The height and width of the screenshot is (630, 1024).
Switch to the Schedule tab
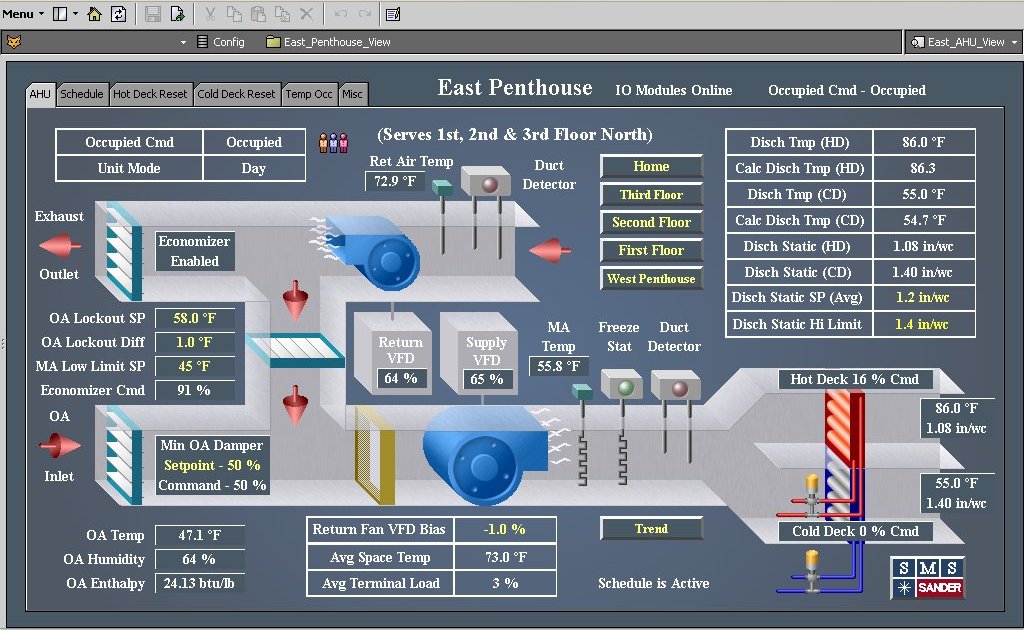click(82, 93)
